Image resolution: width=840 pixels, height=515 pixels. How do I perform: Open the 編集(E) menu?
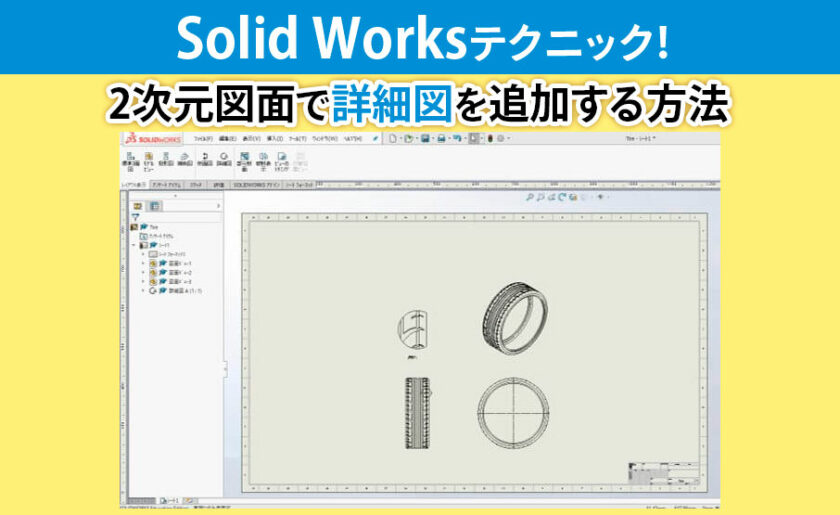[228, 139]
